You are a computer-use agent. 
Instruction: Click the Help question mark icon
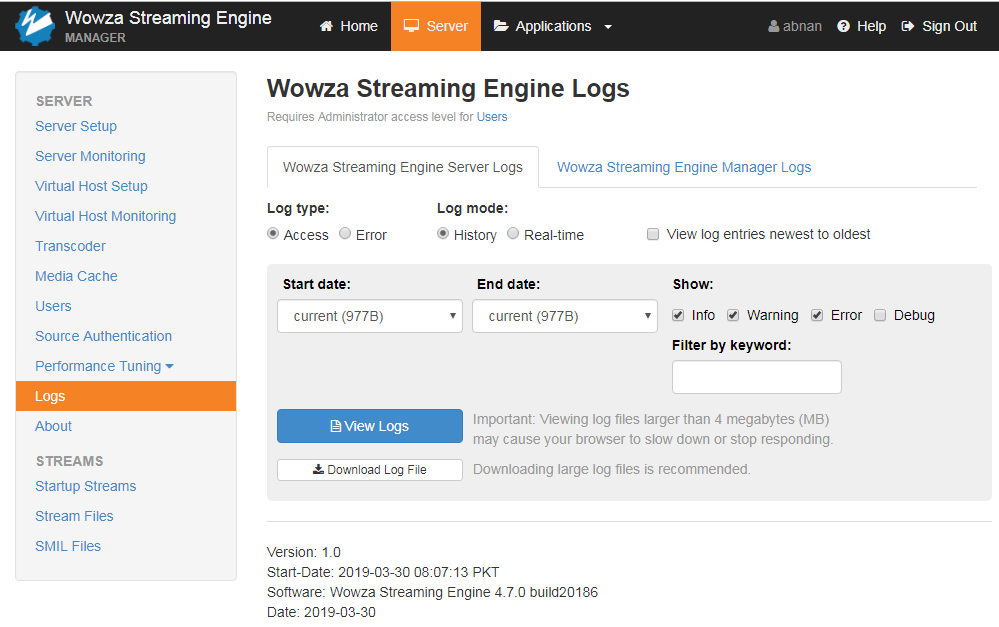tap(844, 26)
